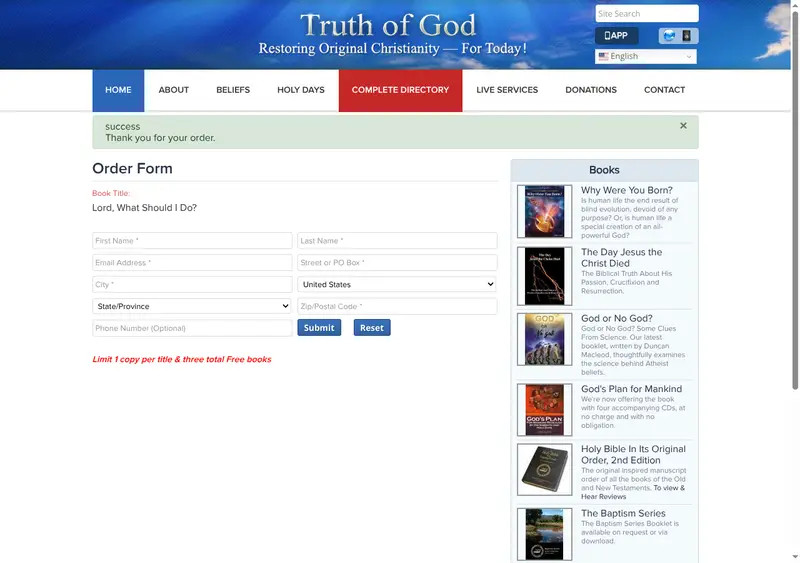Screen dimensions: 800x563
Task: Open the LIVE SERVICES menu item
Action: coord(507,90)
